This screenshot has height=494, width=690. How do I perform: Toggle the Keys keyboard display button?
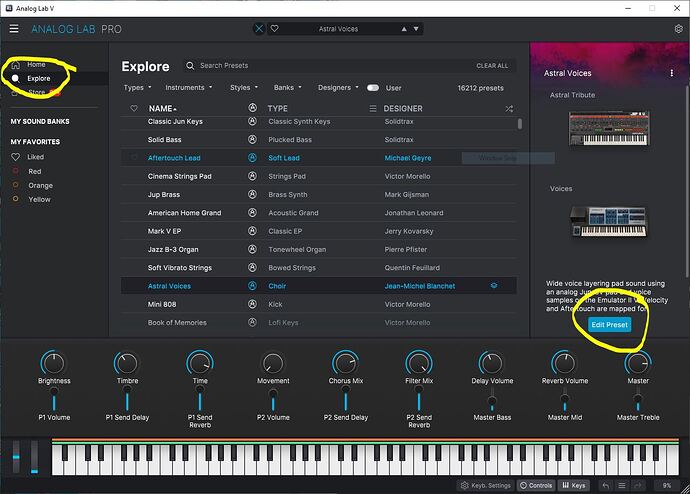(574, 486)
